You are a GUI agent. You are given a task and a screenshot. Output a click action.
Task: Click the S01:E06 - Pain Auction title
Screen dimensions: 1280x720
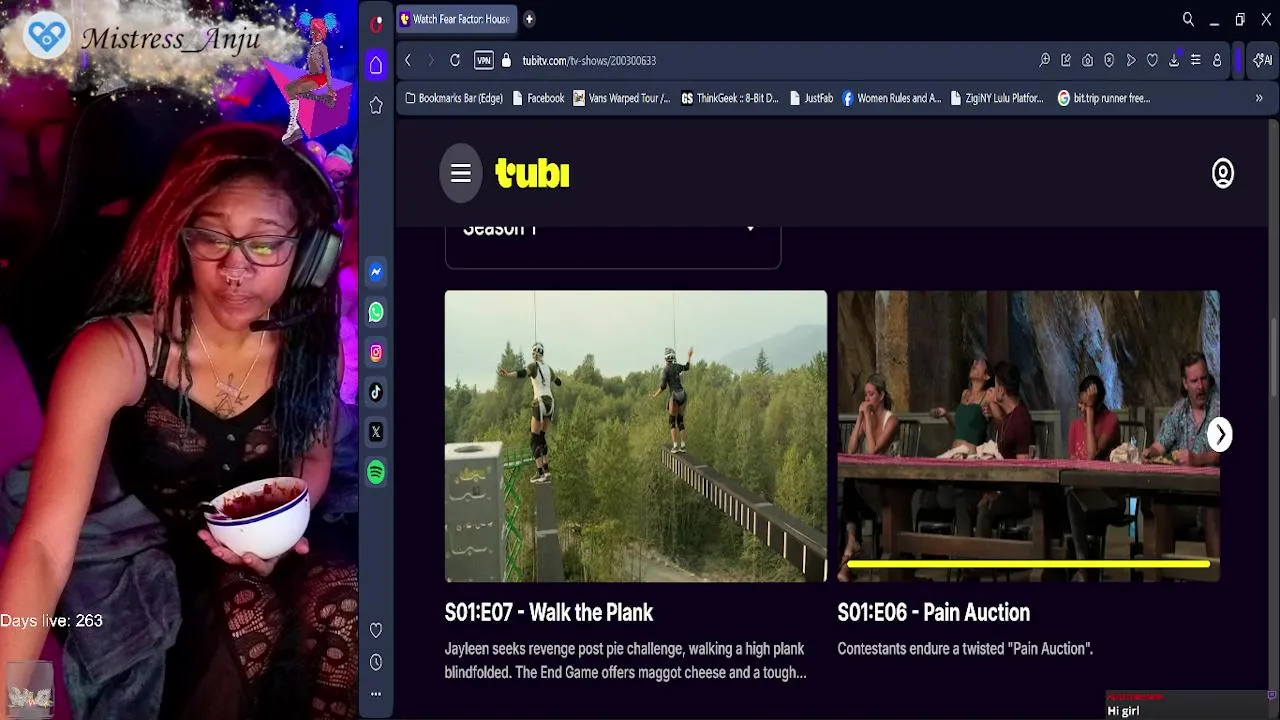[933, 612]
